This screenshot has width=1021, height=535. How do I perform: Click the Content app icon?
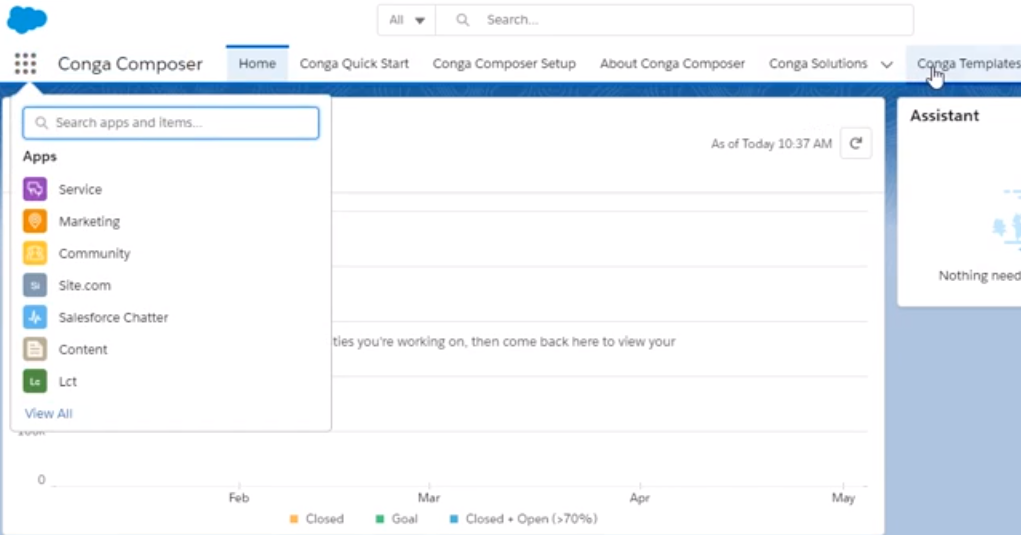pos(35,349)
